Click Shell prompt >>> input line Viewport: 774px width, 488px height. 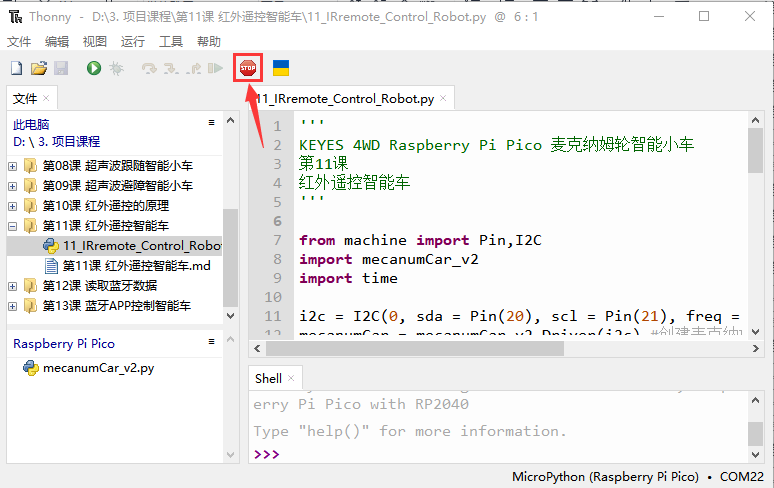267,454
